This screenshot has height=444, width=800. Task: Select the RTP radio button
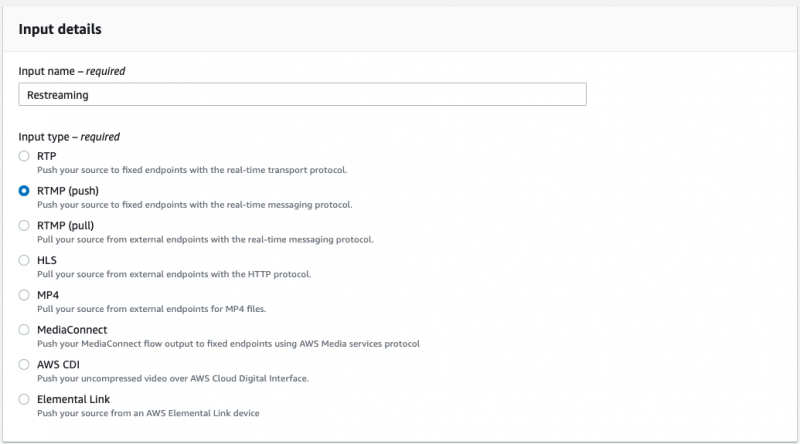24,156
